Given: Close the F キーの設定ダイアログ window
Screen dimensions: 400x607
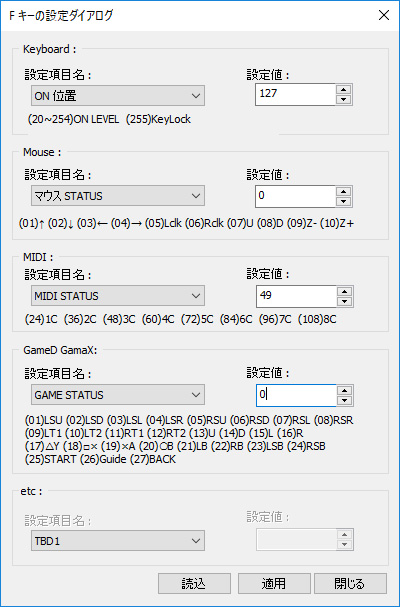Looking at the screenshot, I should [x=384, y=15].
